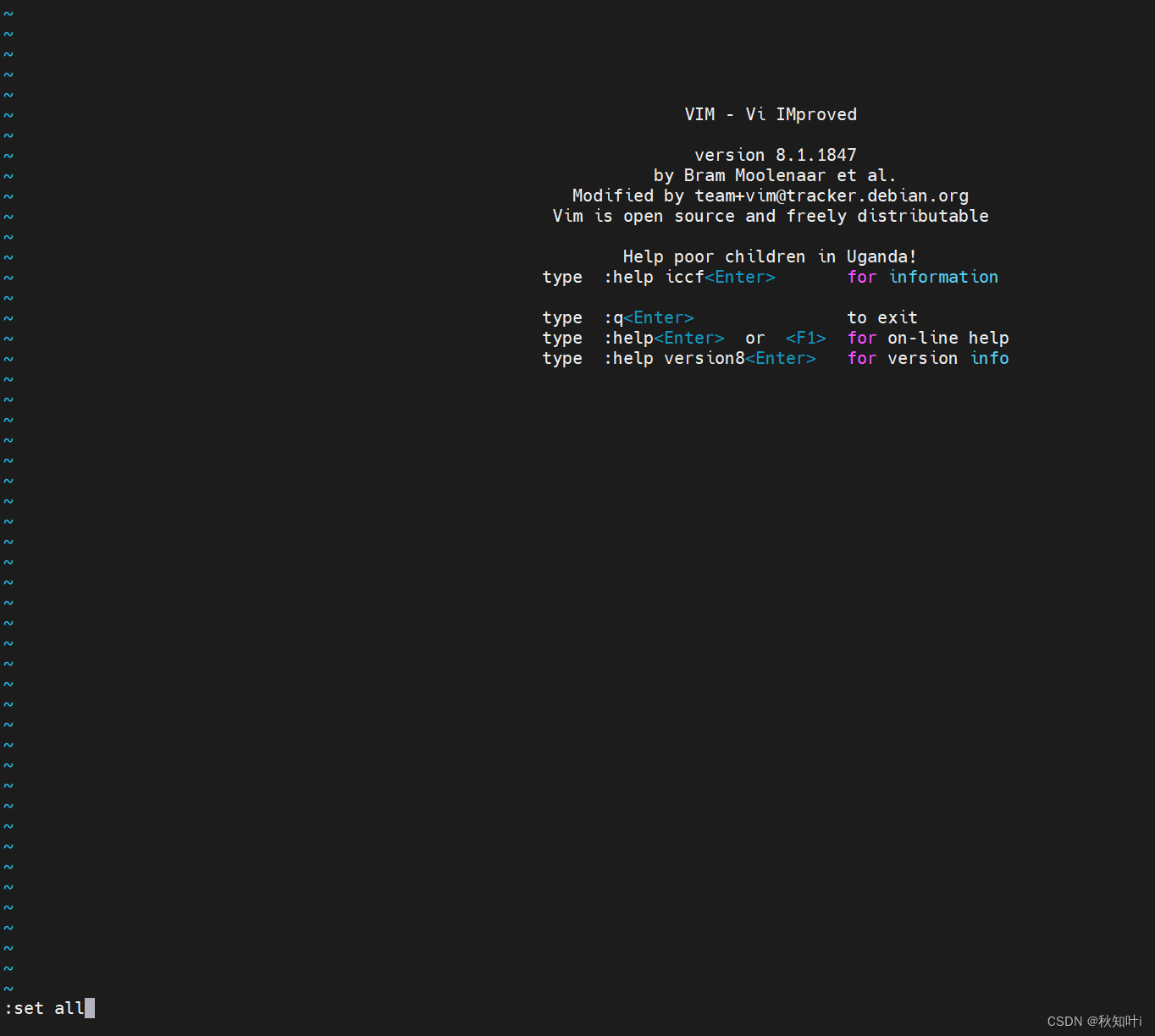
Task: Click the '<F1>' key hint
Action: pyautogui.click(x=806, y=338)
